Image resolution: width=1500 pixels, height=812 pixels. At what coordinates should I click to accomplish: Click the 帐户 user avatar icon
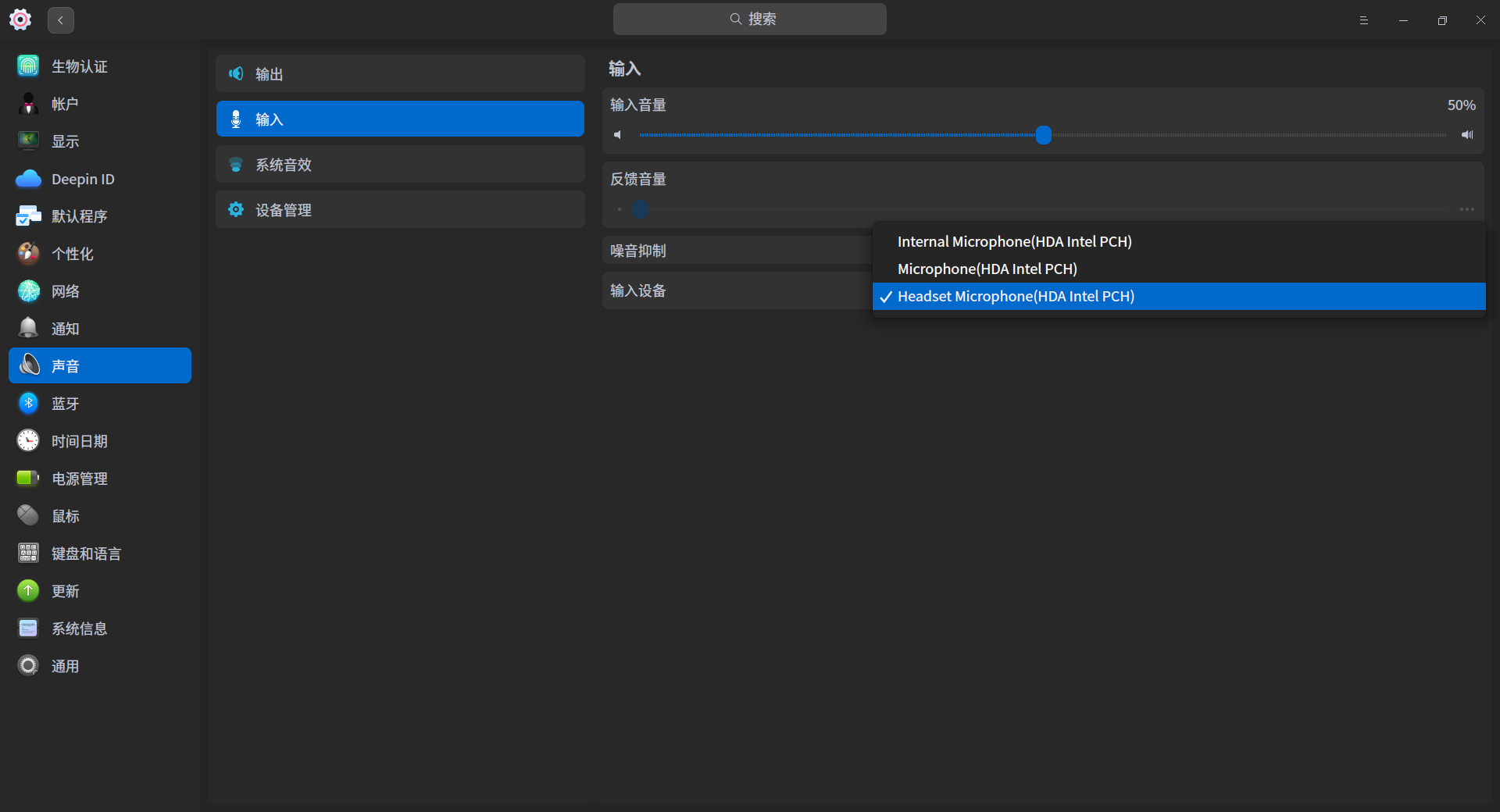coord(28,104)
